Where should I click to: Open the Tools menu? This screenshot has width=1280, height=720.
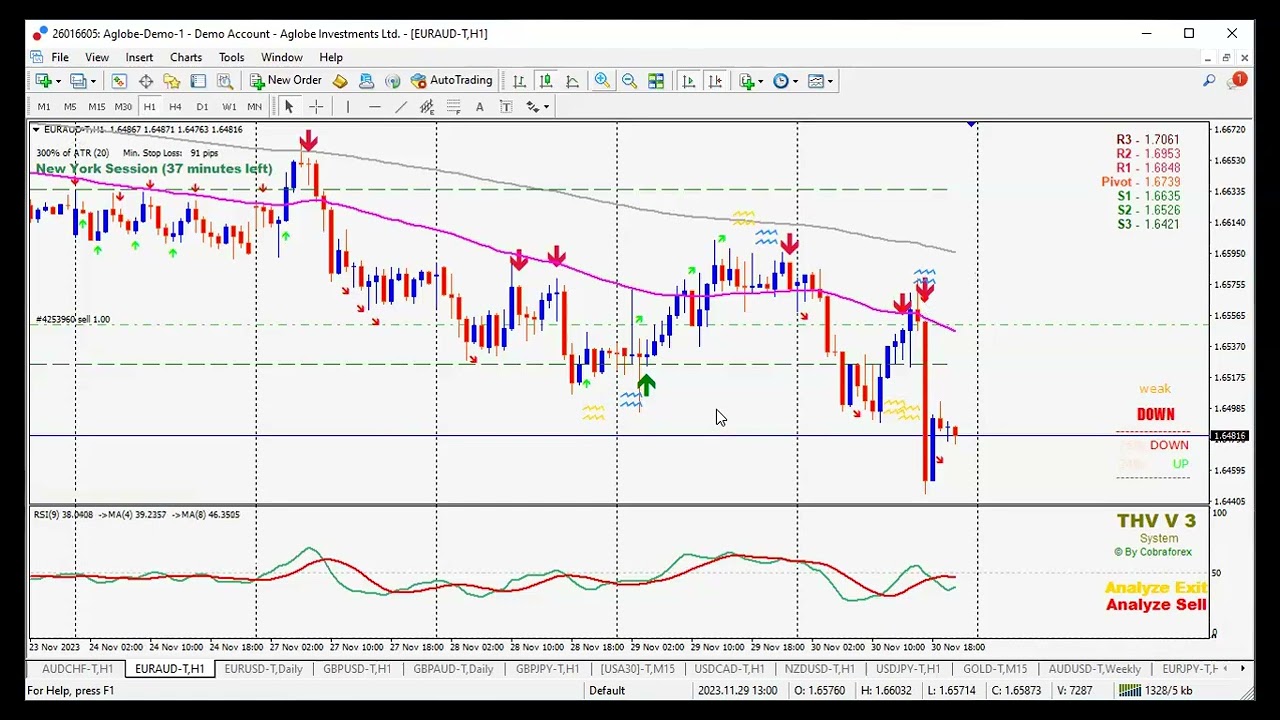pyautogui.click(x=231, y=58)
